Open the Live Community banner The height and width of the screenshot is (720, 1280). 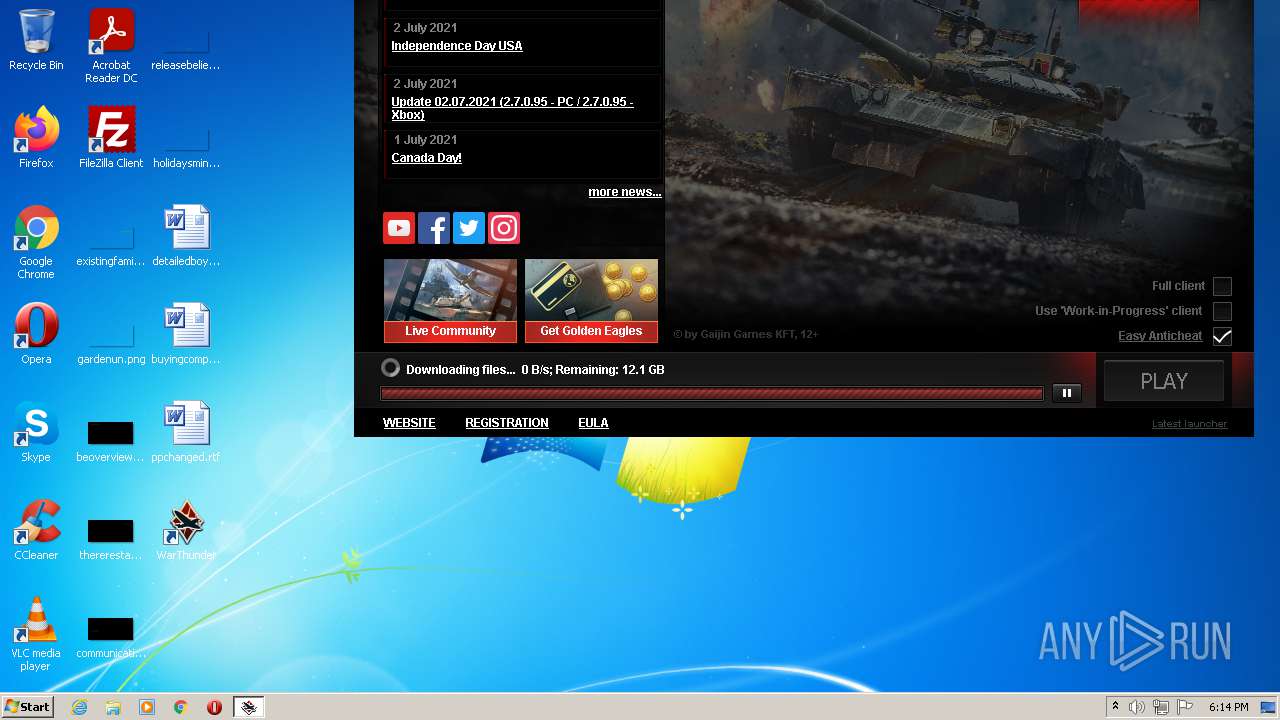(x=450, y=301)
